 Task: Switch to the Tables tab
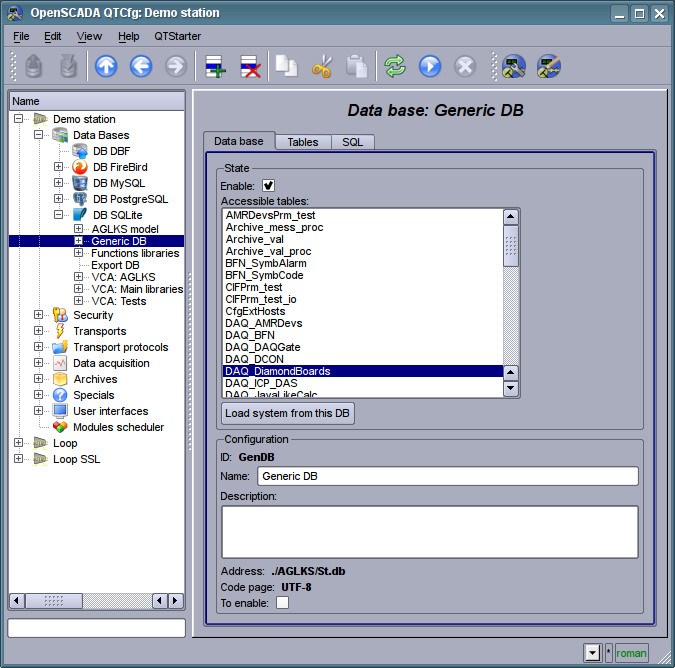(303, 142)
